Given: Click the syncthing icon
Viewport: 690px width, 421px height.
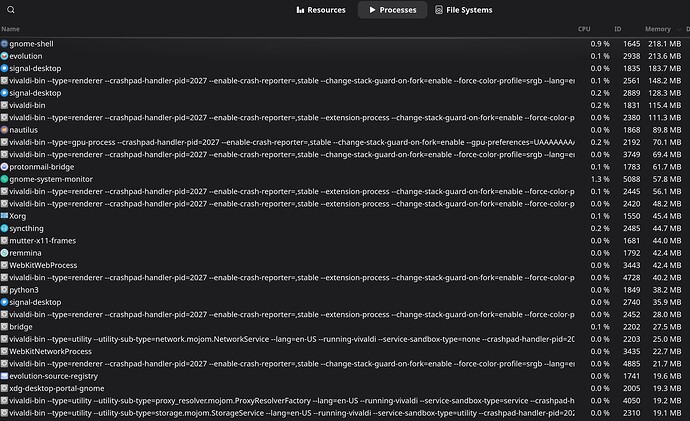Looking at the screenshot, I should 4,228.
